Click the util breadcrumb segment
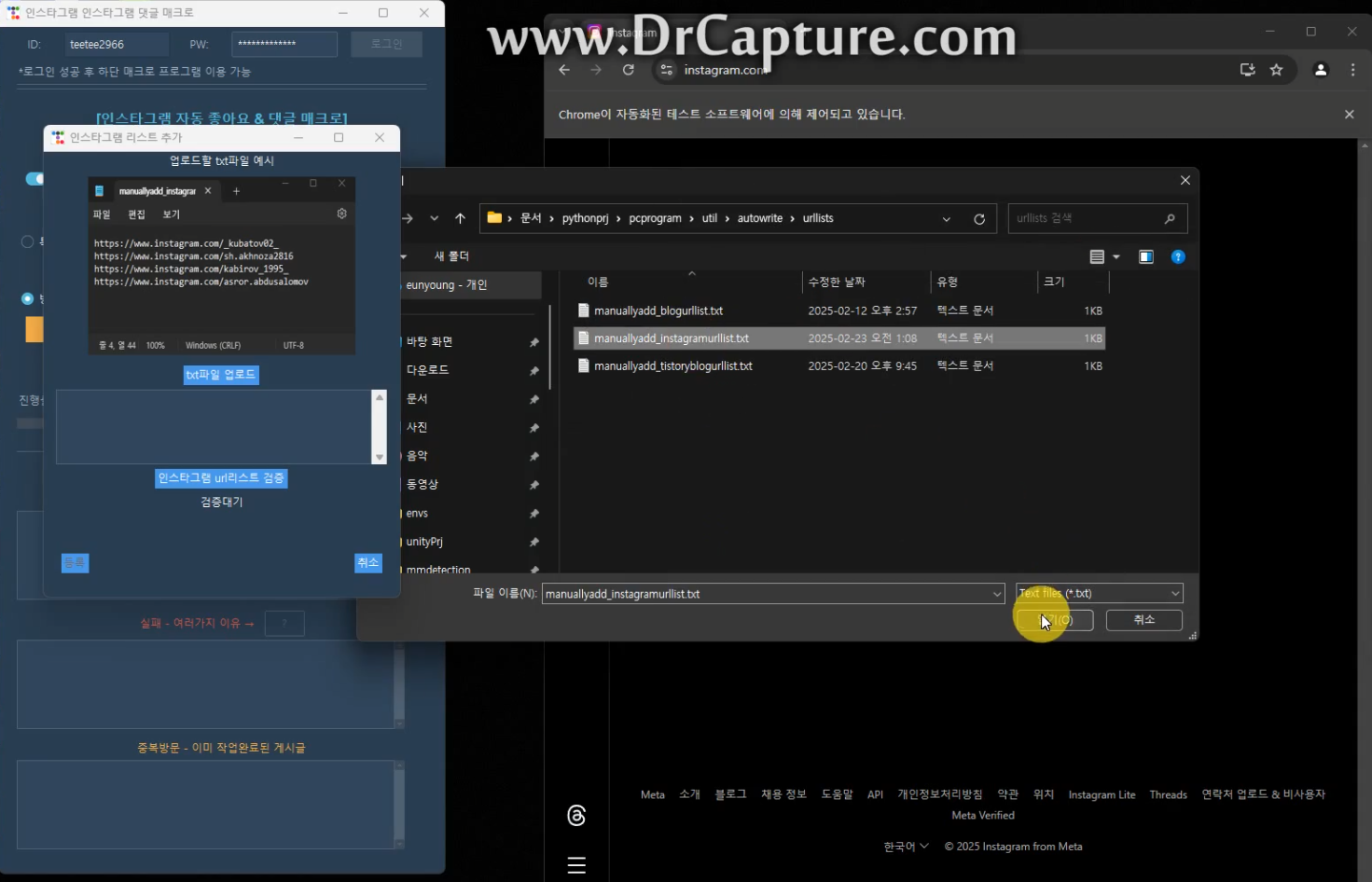The image size is (1372, 882). (710, 218)
